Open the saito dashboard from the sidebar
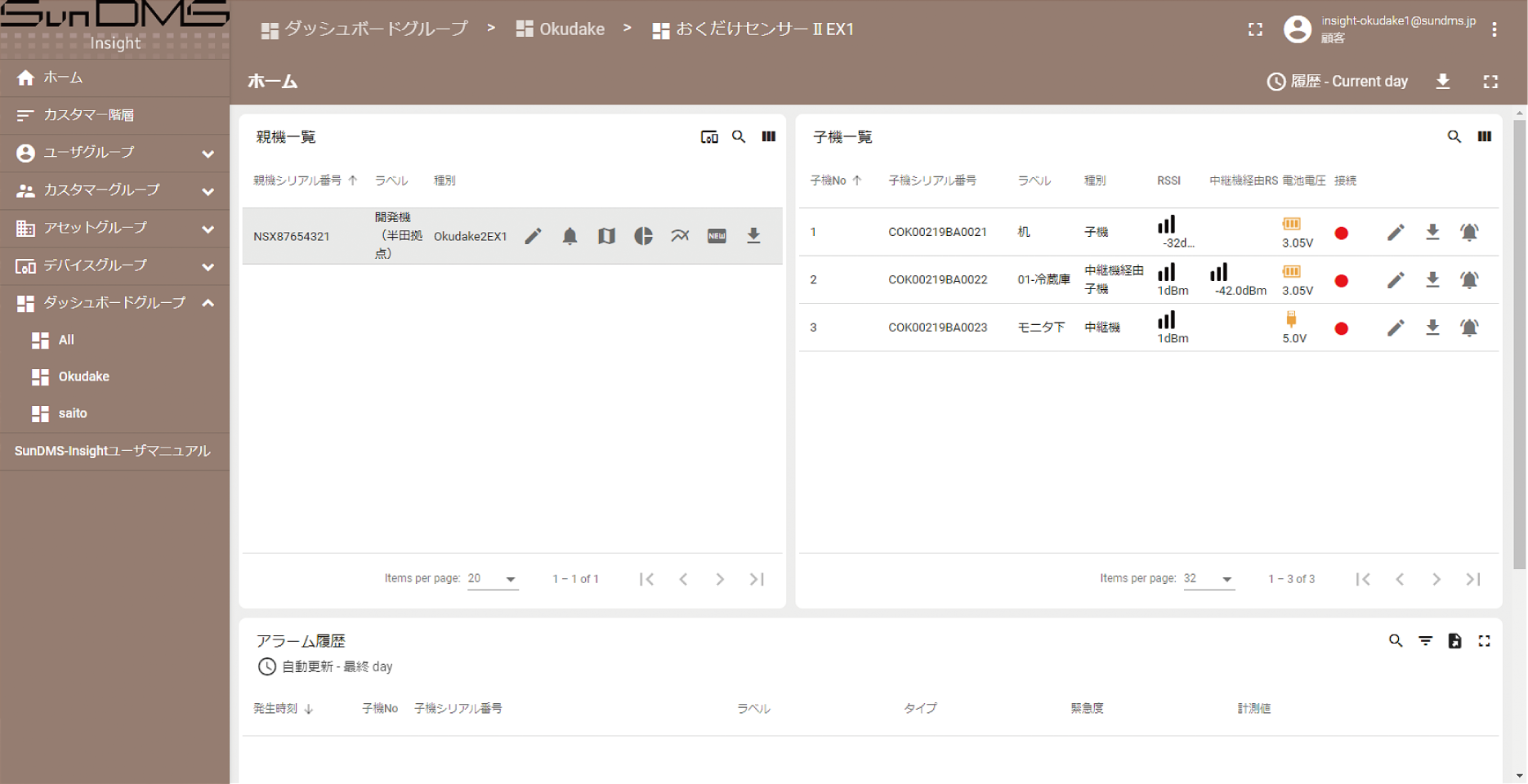Image resolution: width=1528 pixels, height=784 pixels. pos(72,413)
